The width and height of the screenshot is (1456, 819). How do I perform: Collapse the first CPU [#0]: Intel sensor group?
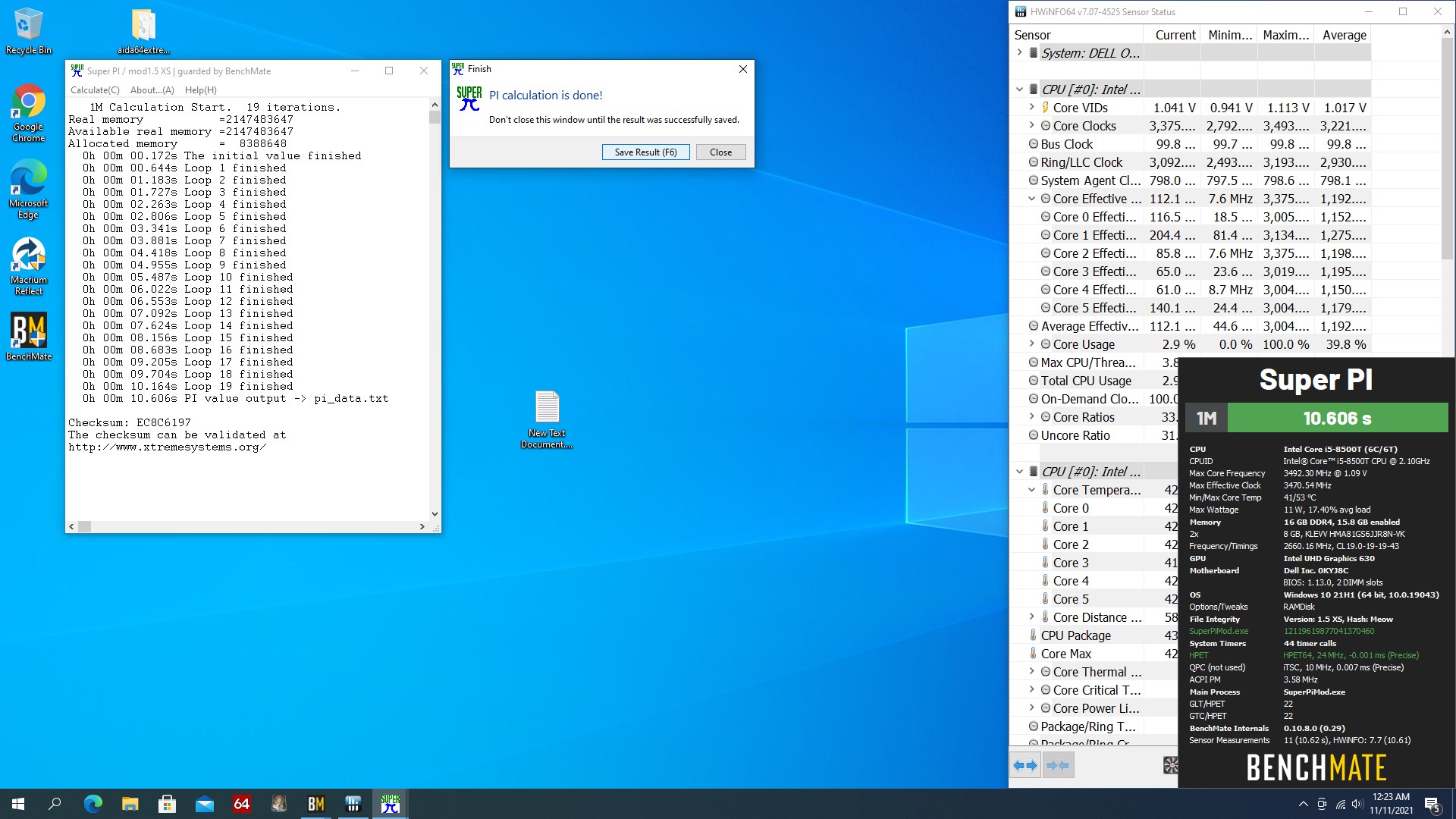[x=1019, y=89]
